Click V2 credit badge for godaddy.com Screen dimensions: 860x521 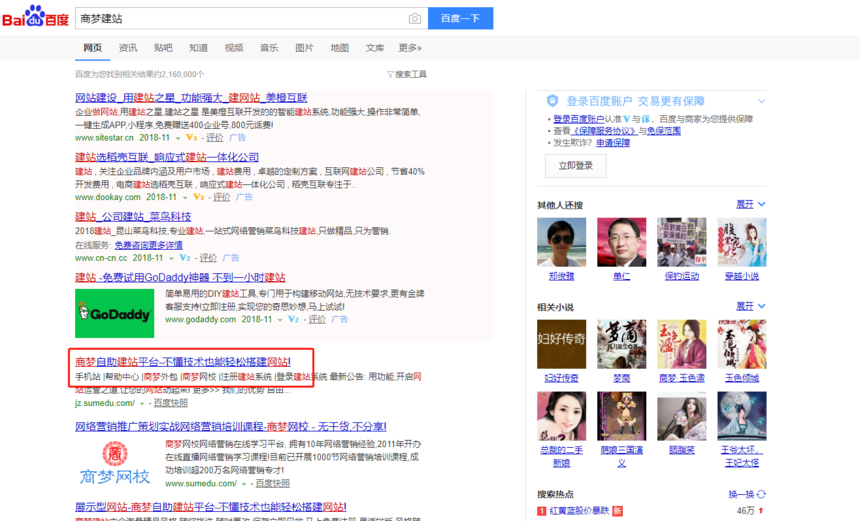(293, 319)
